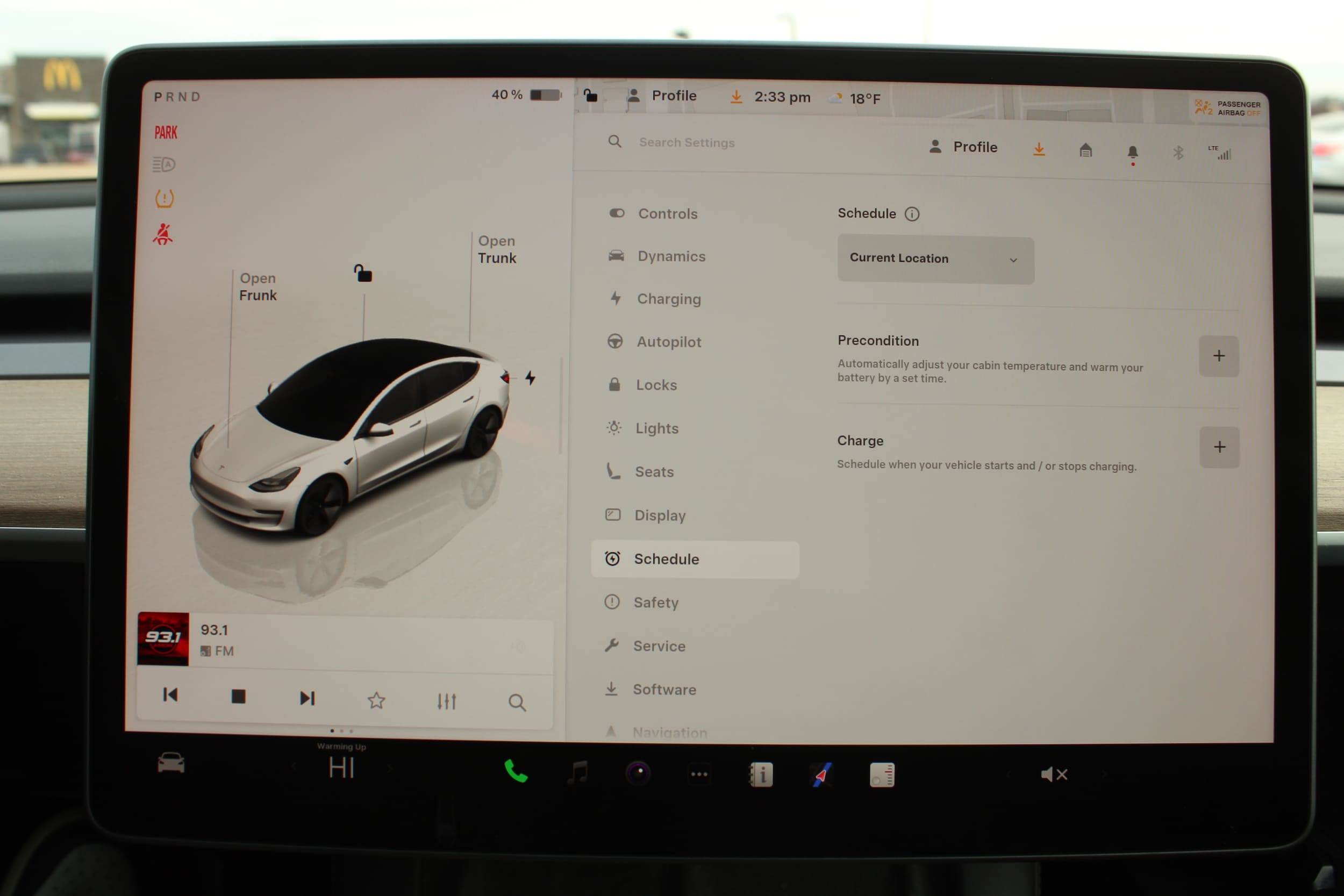Unmute the volume speaker icon
1344x896 pixels.
tap(1053, 775)
